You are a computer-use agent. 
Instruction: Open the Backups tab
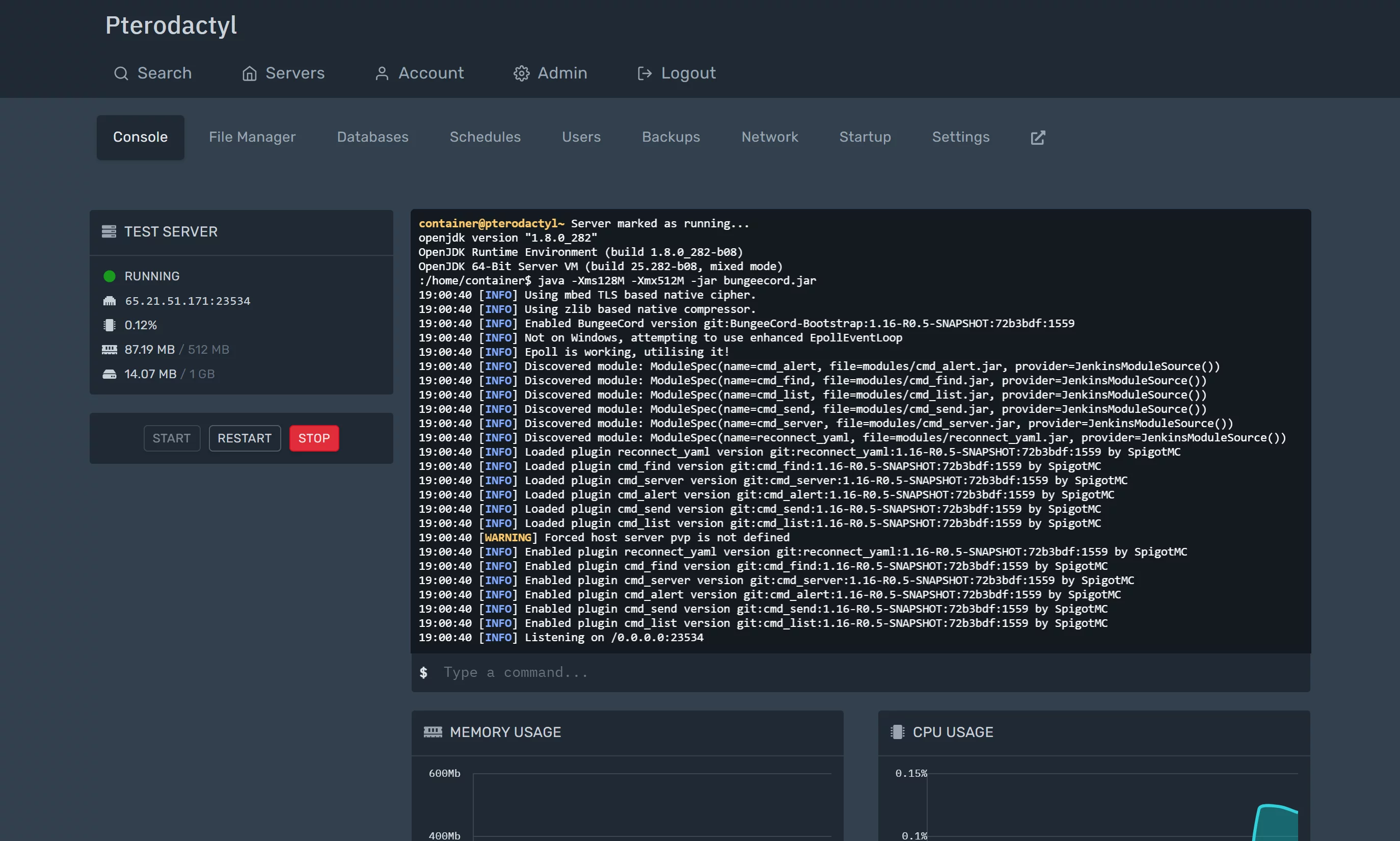[x=670, y=137]
